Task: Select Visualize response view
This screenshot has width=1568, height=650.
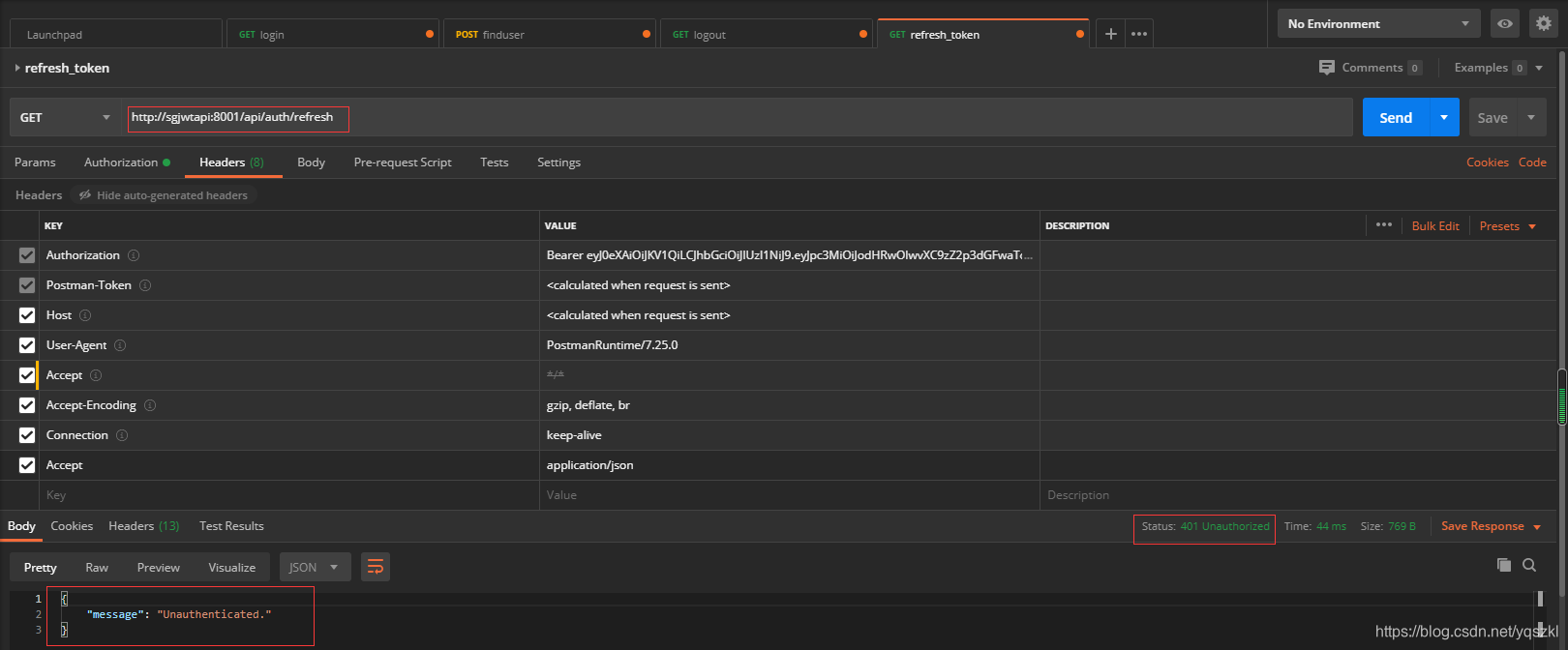Action: (x=232, y=568)
